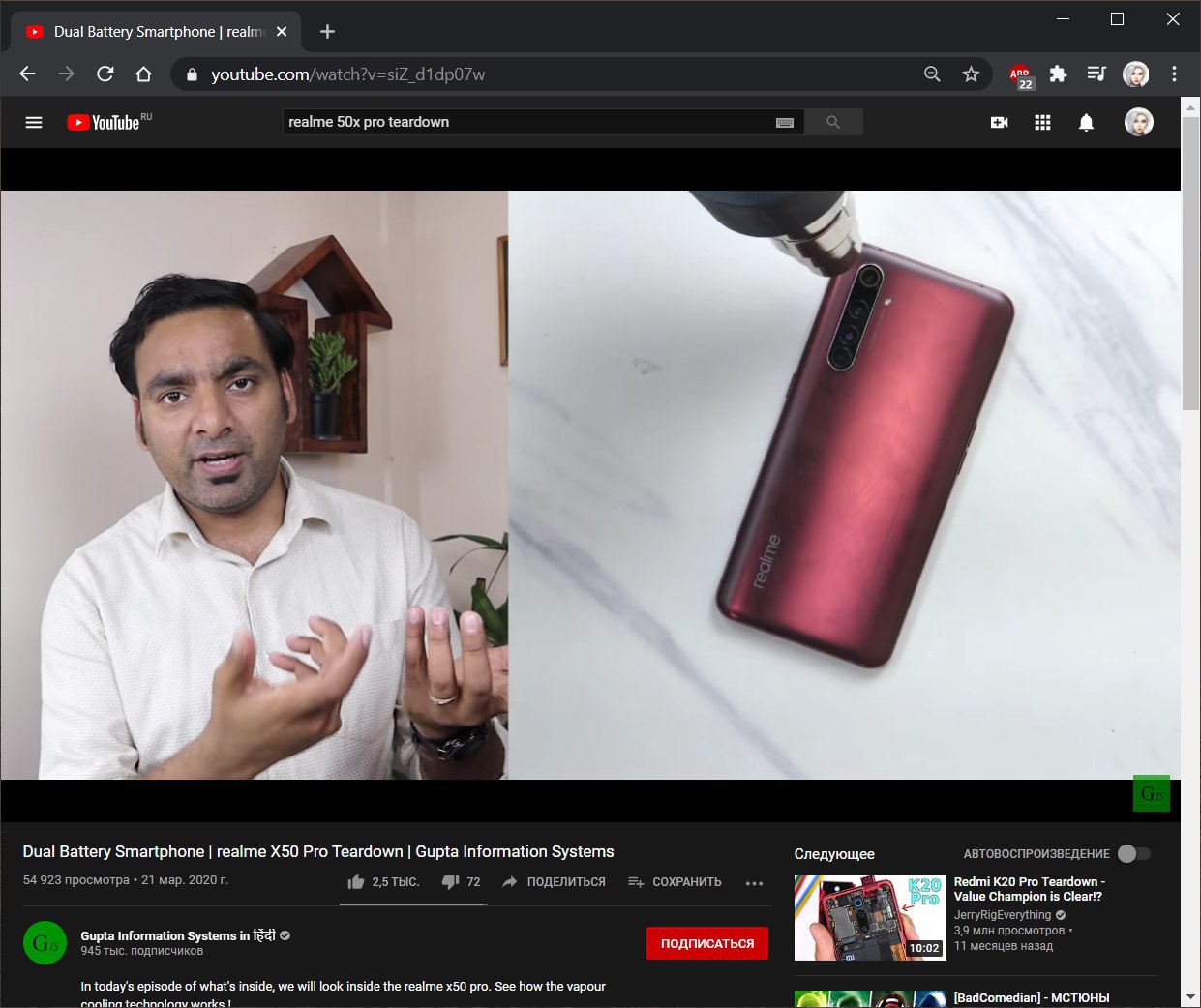Open the JerryRigEverything channel link
Image resolution: width=1201 pixels, height=1008 pixels.
coord(1003,915)
